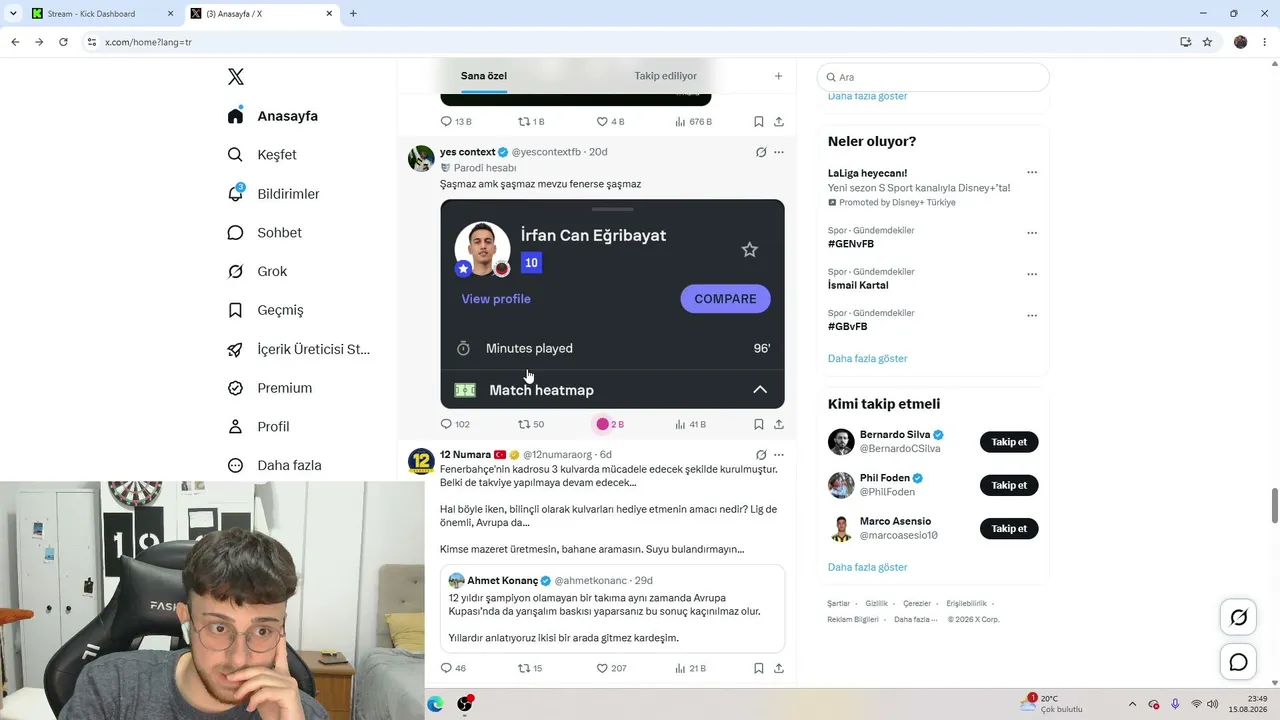Open more options on yes context post
This screenshot has width=1280, height=720.
pos(779,152)
